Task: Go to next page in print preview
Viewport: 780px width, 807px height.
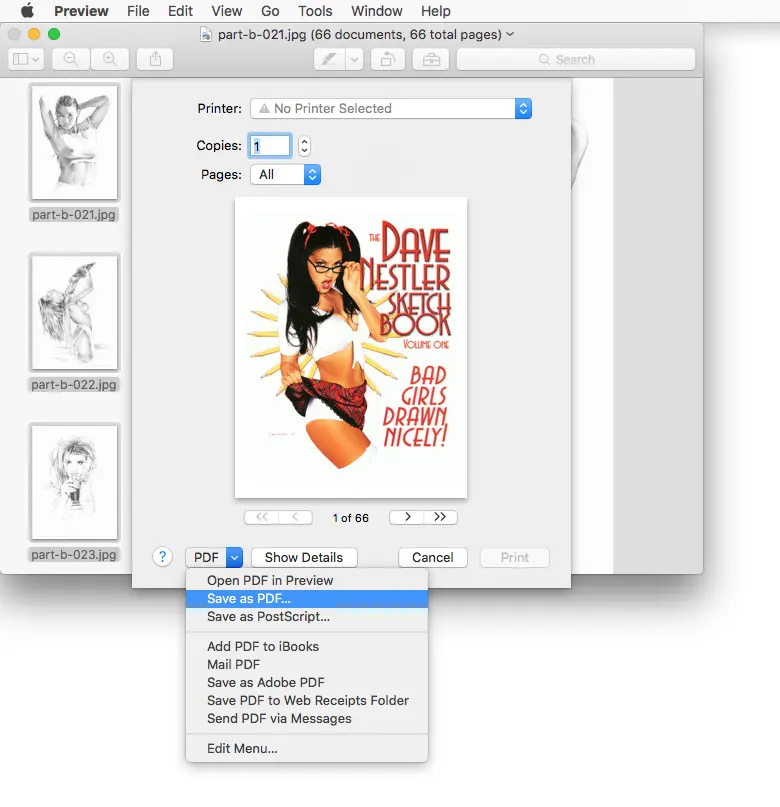Action: coord(406,517)
